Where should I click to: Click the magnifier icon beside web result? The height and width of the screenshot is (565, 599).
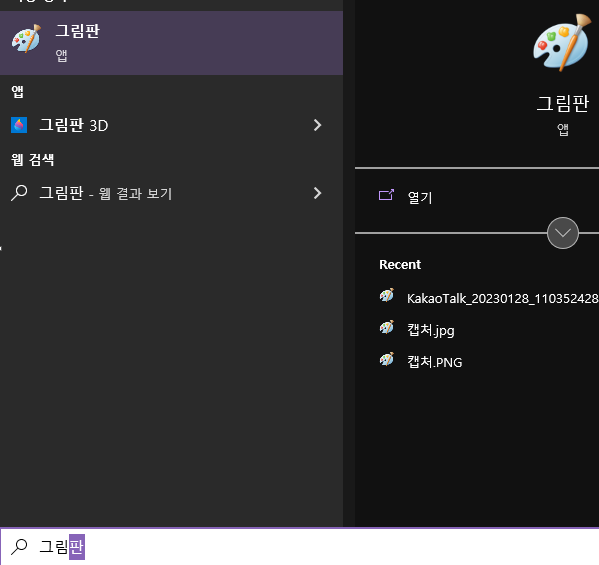pyautogui.click(x=19, y=193)
